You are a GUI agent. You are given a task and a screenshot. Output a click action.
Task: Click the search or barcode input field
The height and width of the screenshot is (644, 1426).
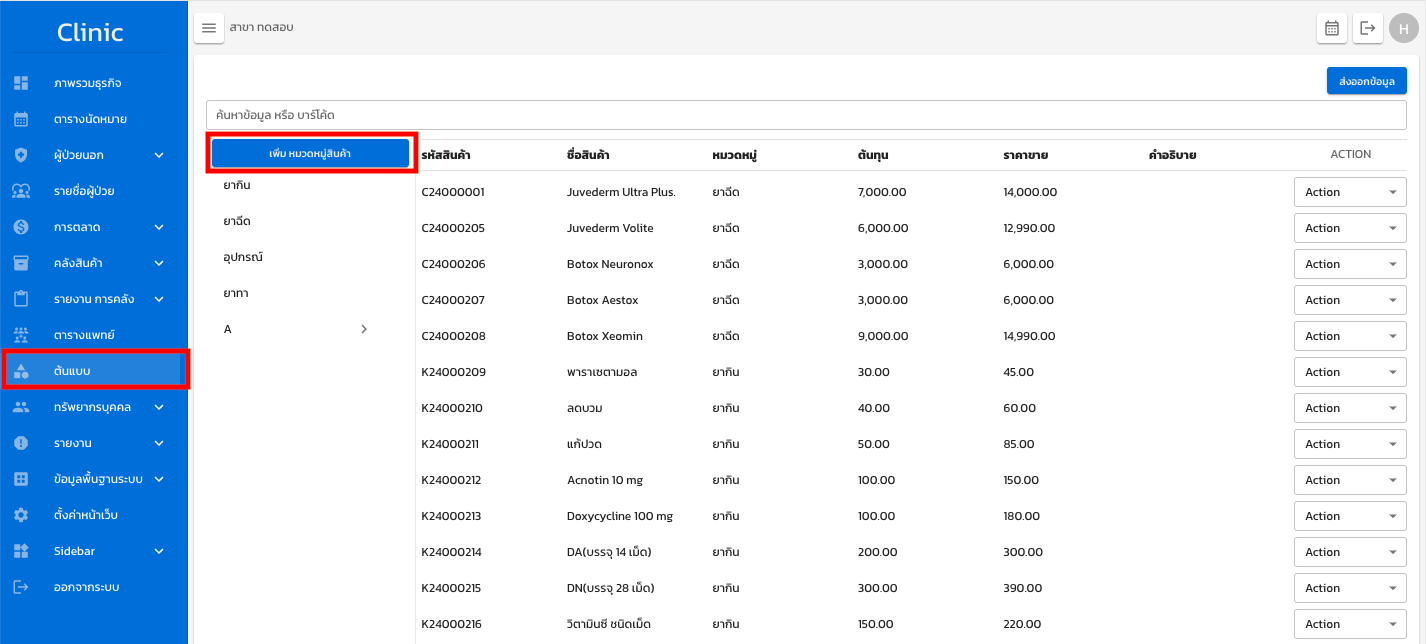click(806, 115)
